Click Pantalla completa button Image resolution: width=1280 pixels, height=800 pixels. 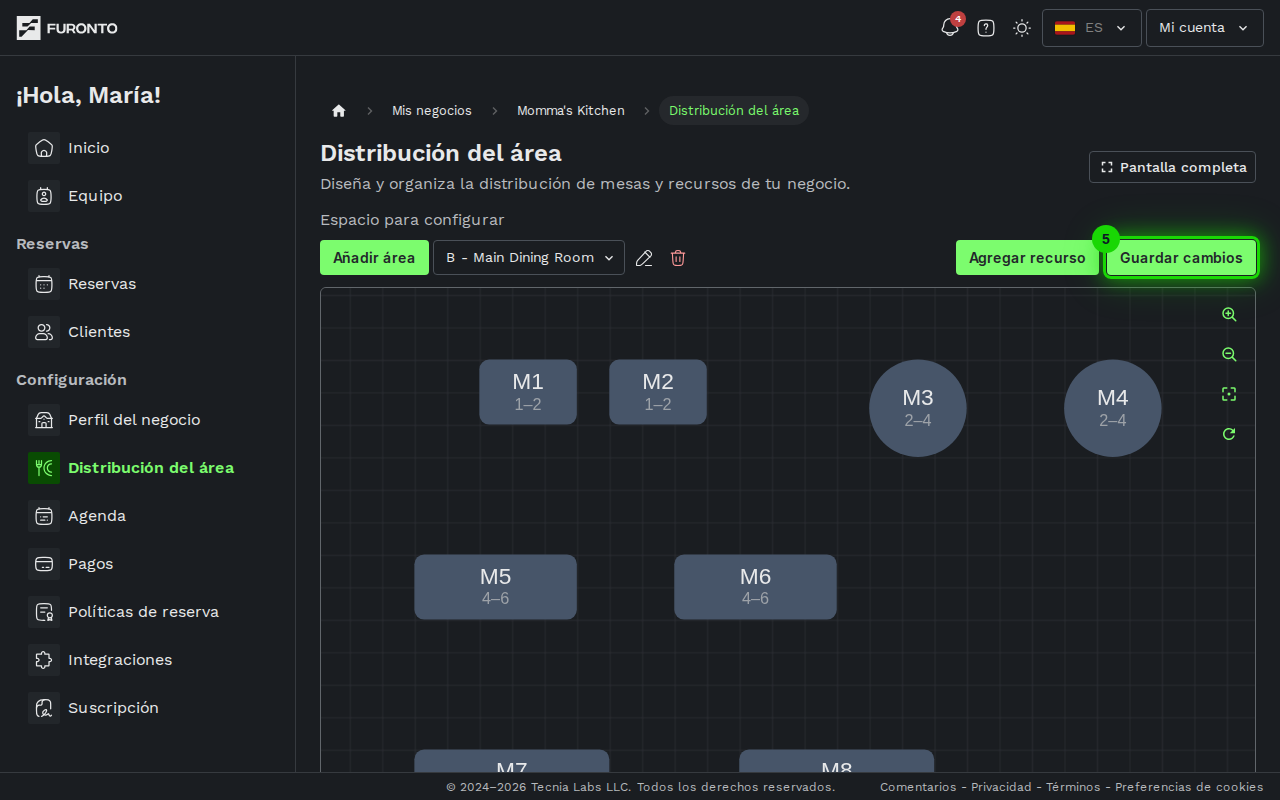1172,167
